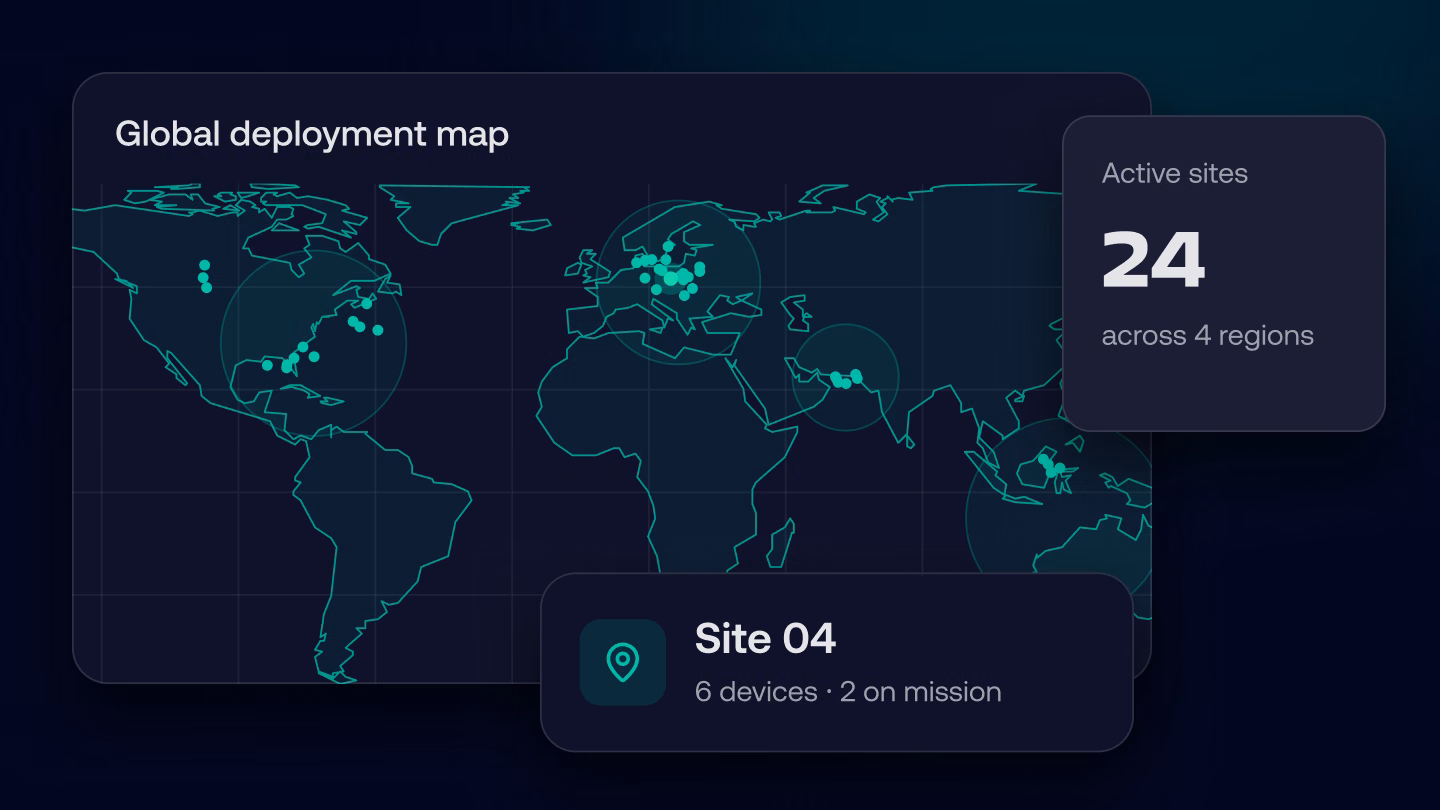Click the Middle East cluster circle on map
Image resolution: width=1440 pixels, height=810 pixels.
[x=846, y=377]
